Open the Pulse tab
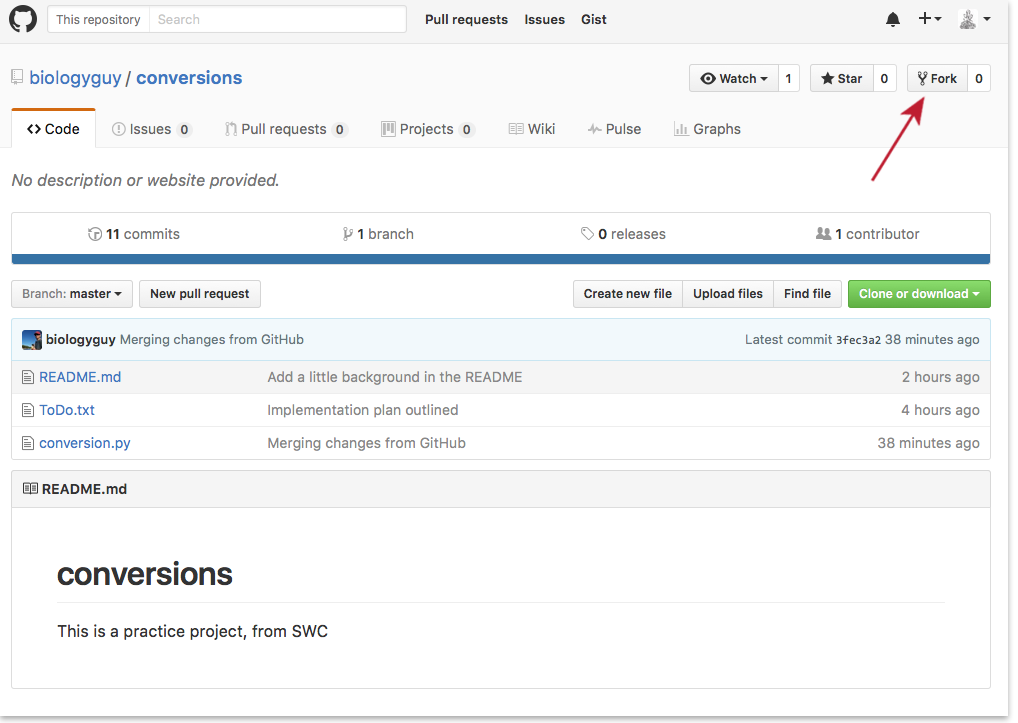Screen dimensions: 1018x723 [614, 129]
